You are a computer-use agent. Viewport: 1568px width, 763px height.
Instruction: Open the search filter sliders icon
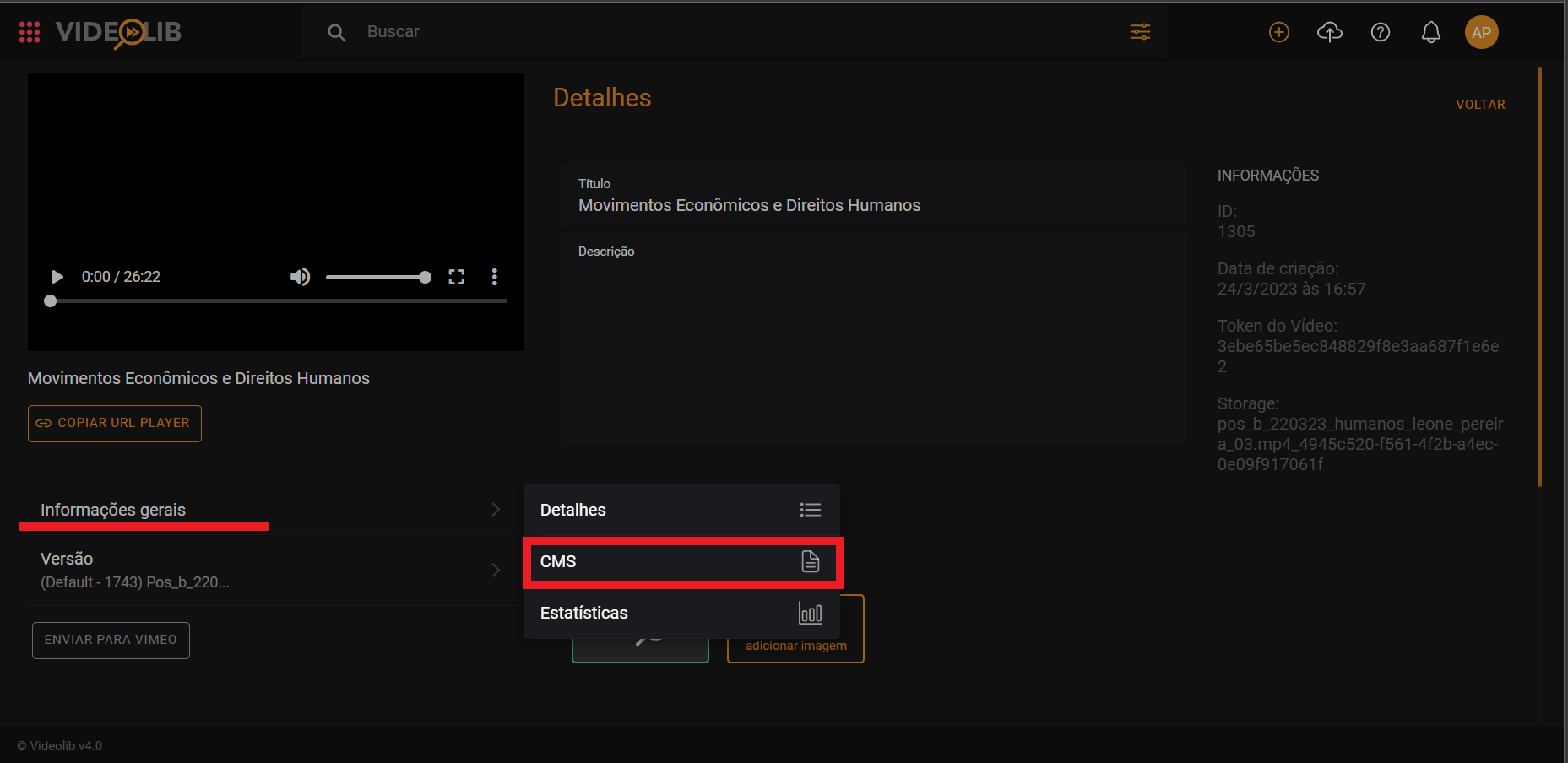(1140, 32)
